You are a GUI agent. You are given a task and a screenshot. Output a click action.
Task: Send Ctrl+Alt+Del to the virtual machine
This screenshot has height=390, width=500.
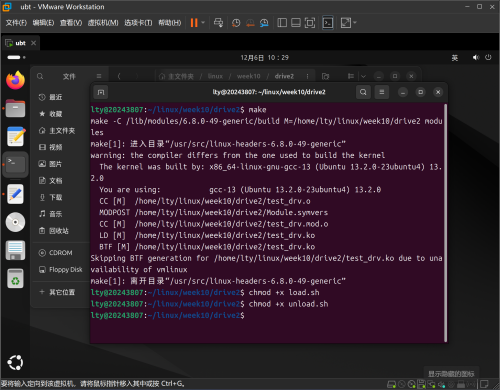click(218, 23)
